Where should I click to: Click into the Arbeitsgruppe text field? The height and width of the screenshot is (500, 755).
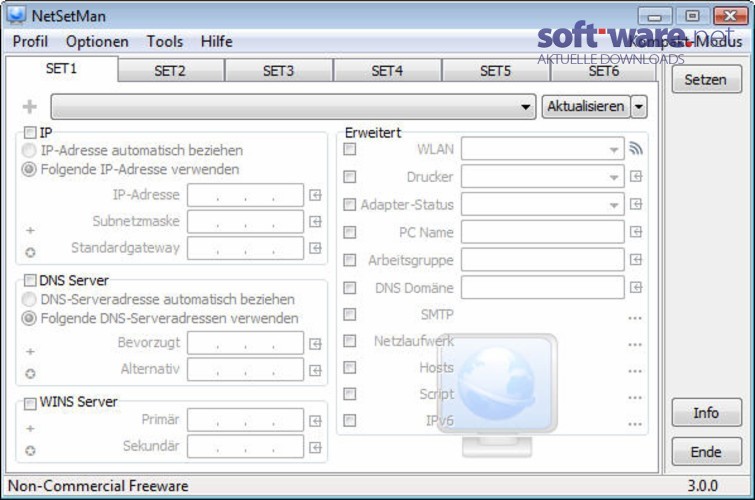coord(543,260)
